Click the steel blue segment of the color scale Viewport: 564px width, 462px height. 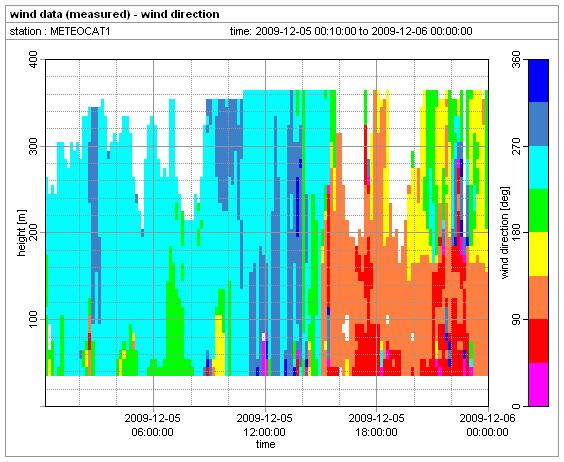click(x=538, y=124)
